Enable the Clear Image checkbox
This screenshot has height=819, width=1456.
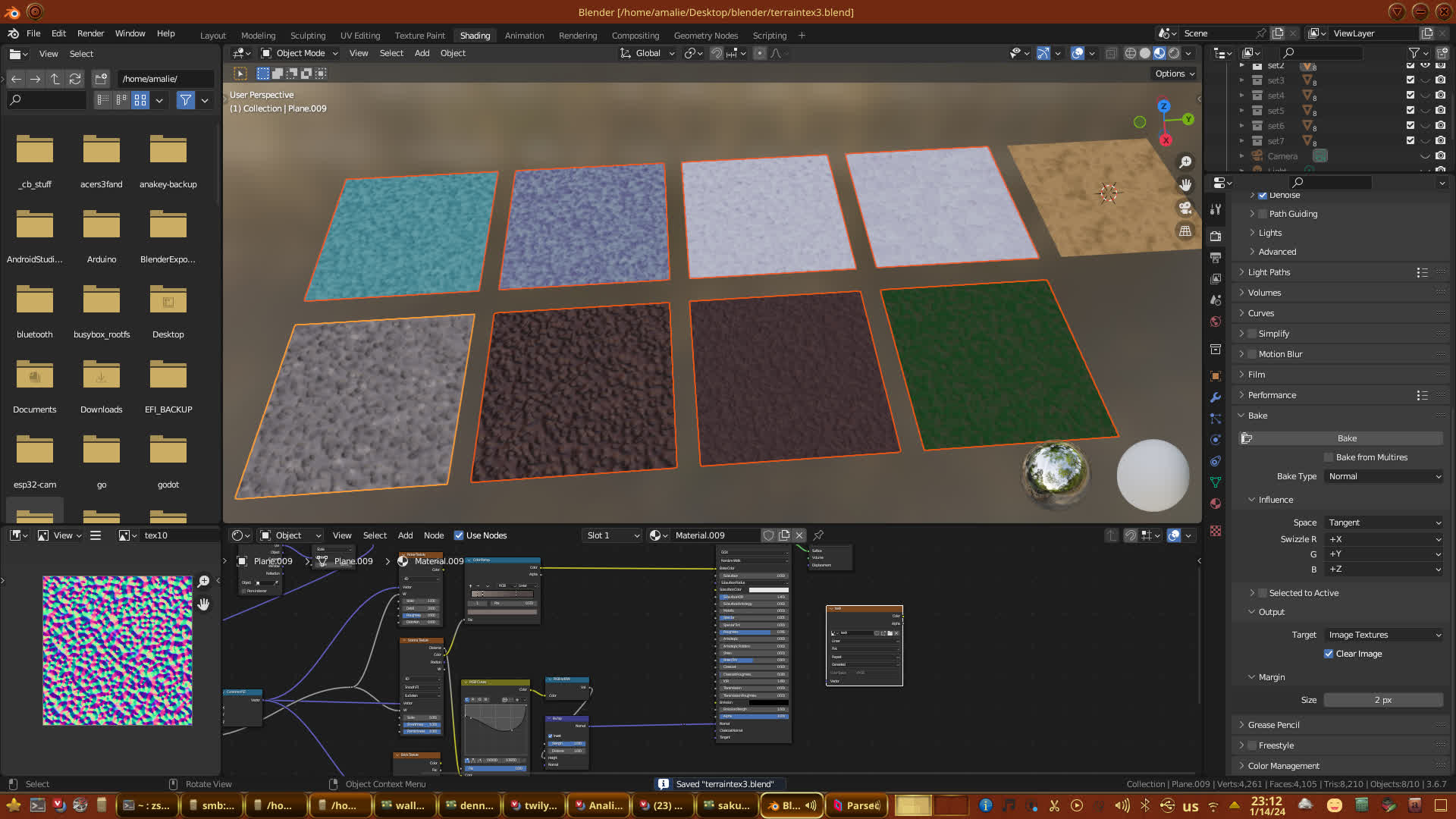click(1329, 654)
